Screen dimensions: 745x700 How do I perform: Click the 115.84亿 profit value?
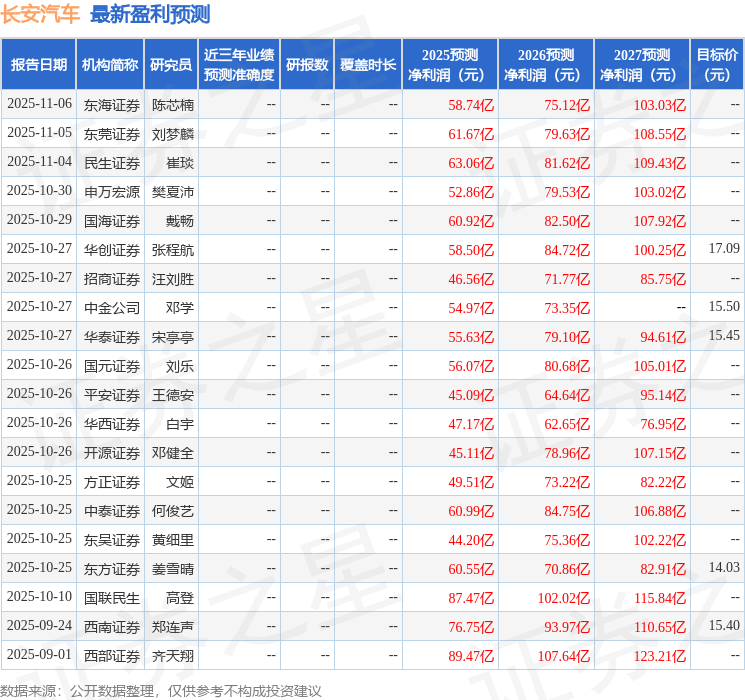659,598
